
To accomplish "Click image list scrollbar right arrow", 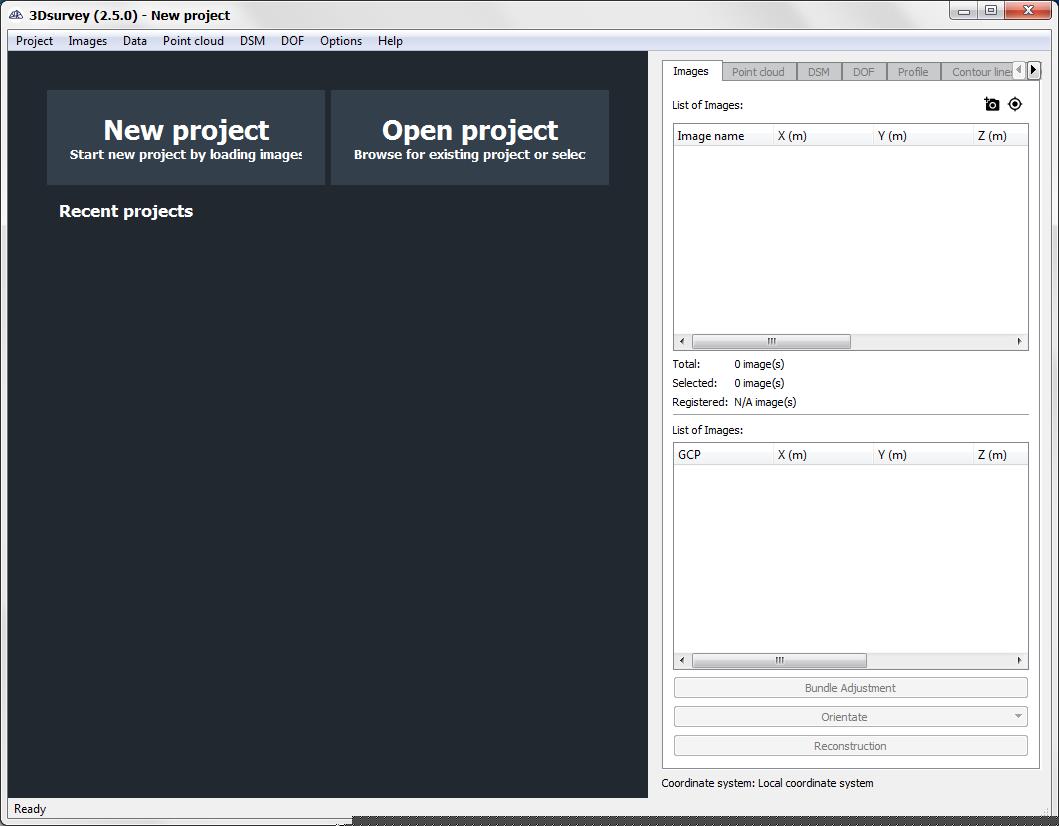I will [x=1019, y=341].
